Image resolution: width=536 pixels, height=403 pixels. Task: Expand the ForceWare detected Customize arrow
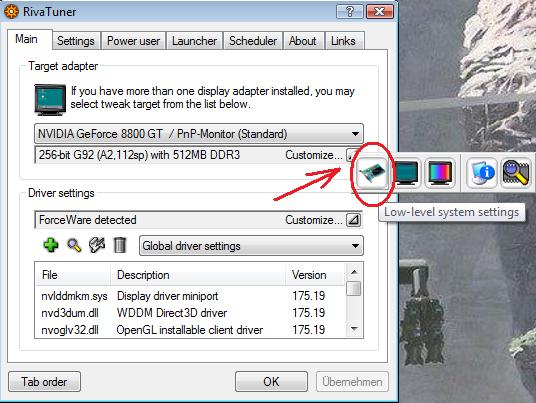pyautogui.click(x=353, y=220)
